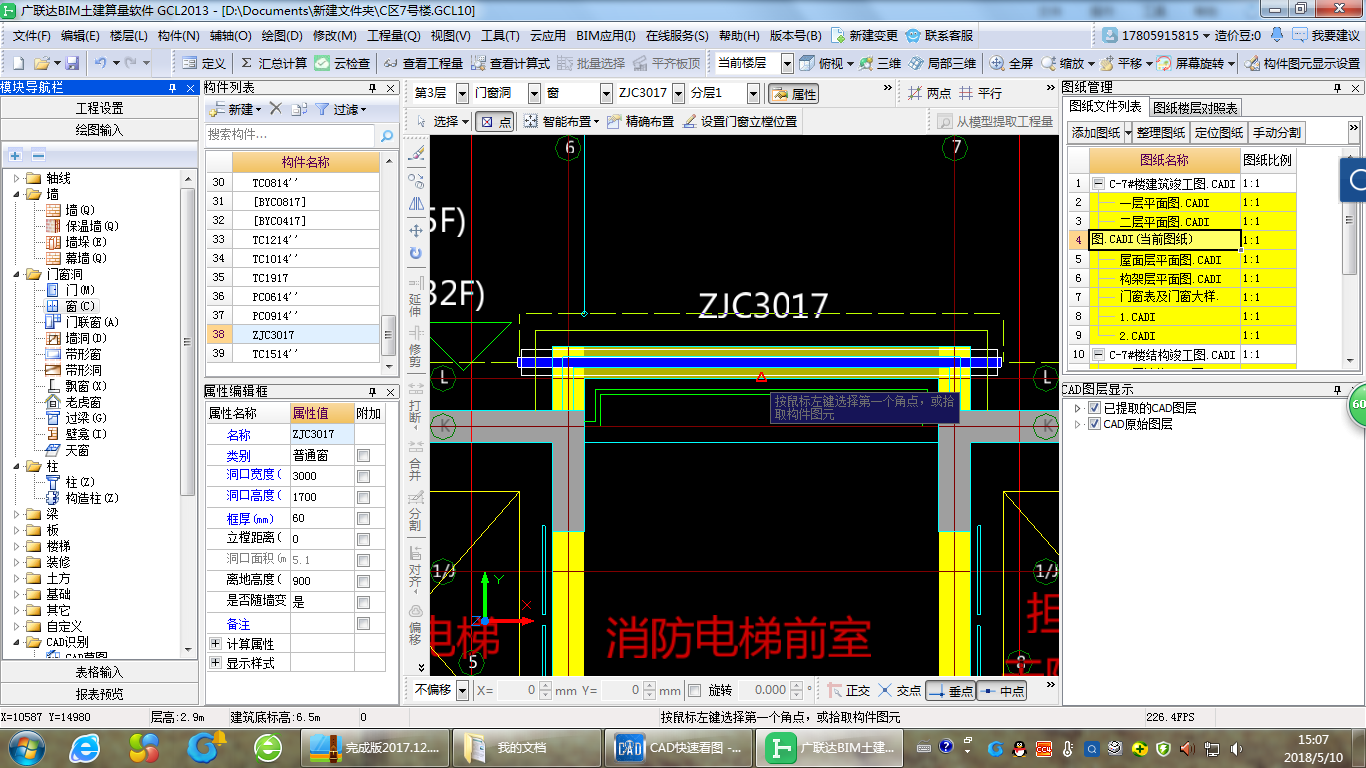
Task: Open the 当前楼层 dropdown
Action: point(787,63)
